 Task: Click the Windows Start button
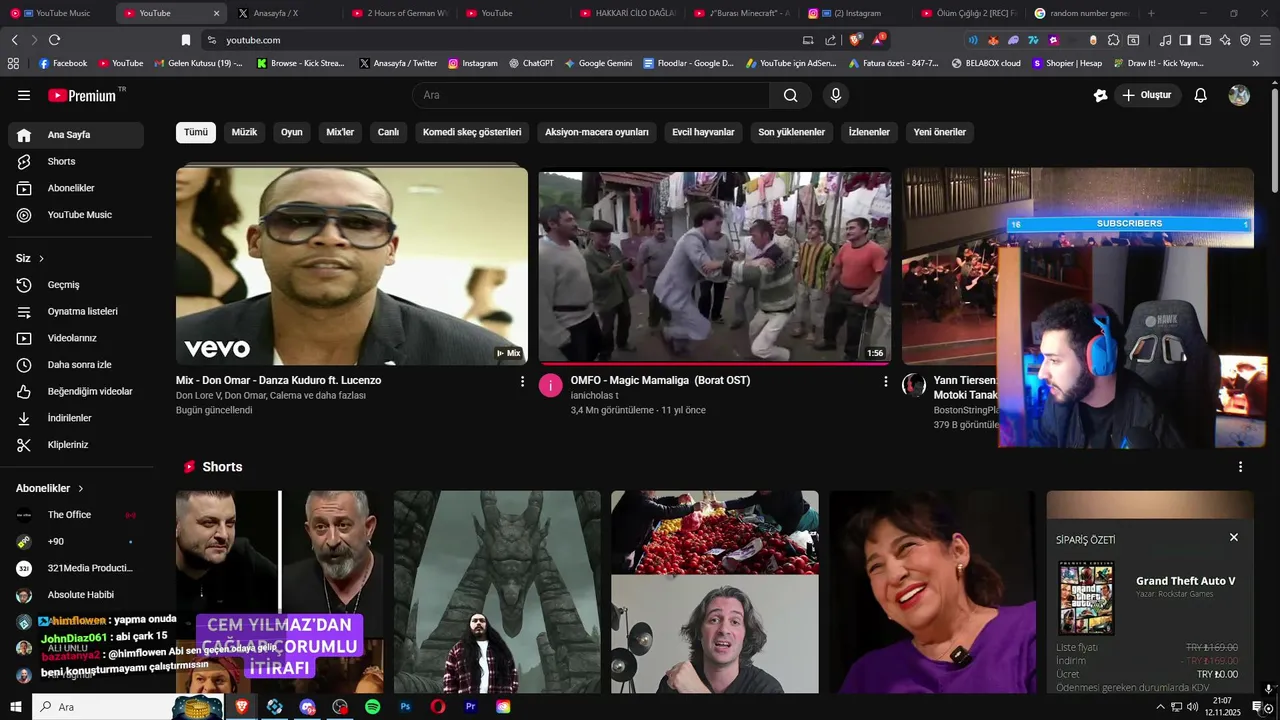click(x=14, y=707)
